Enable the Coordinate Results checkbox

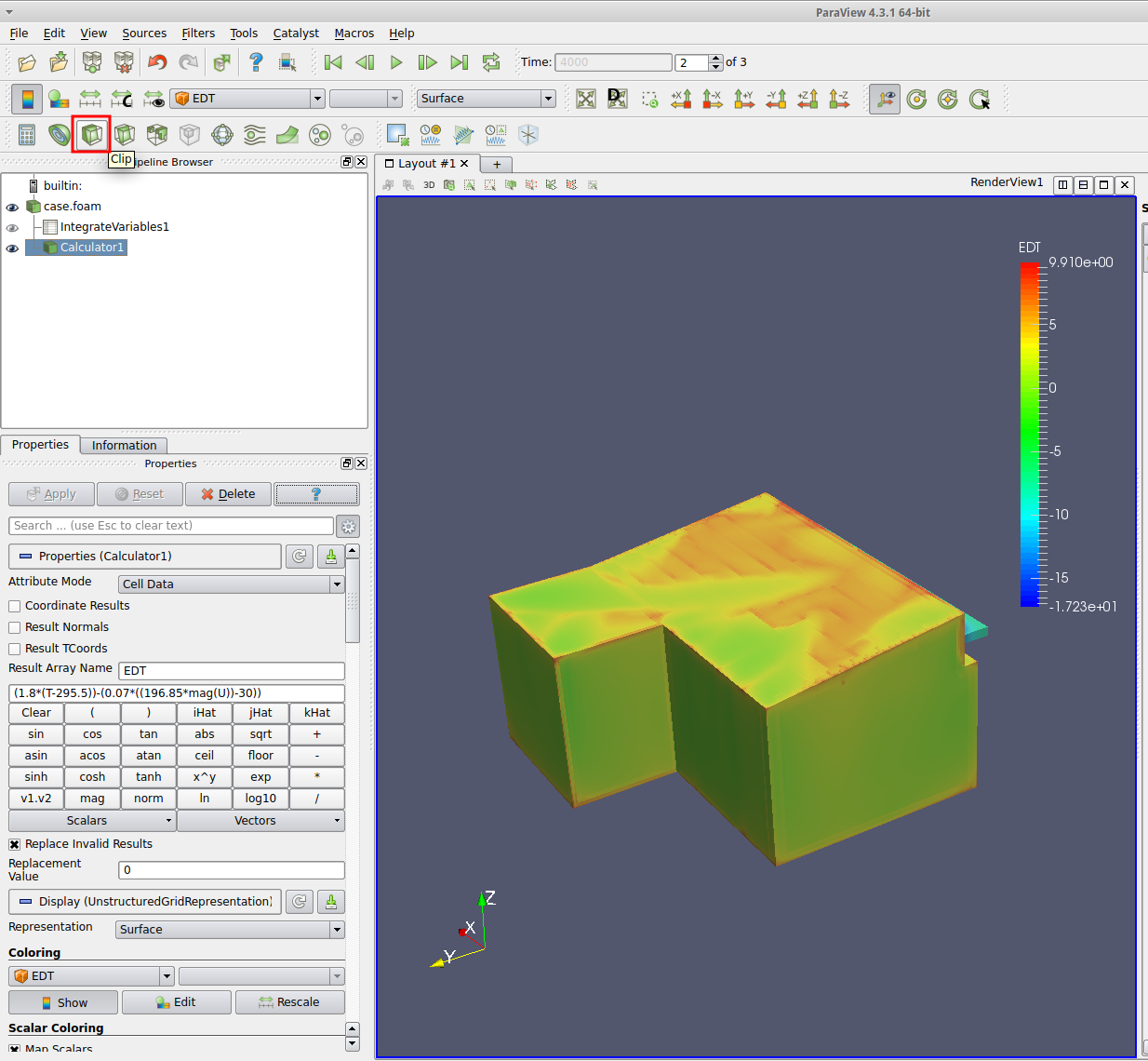(x=15, y=606)
